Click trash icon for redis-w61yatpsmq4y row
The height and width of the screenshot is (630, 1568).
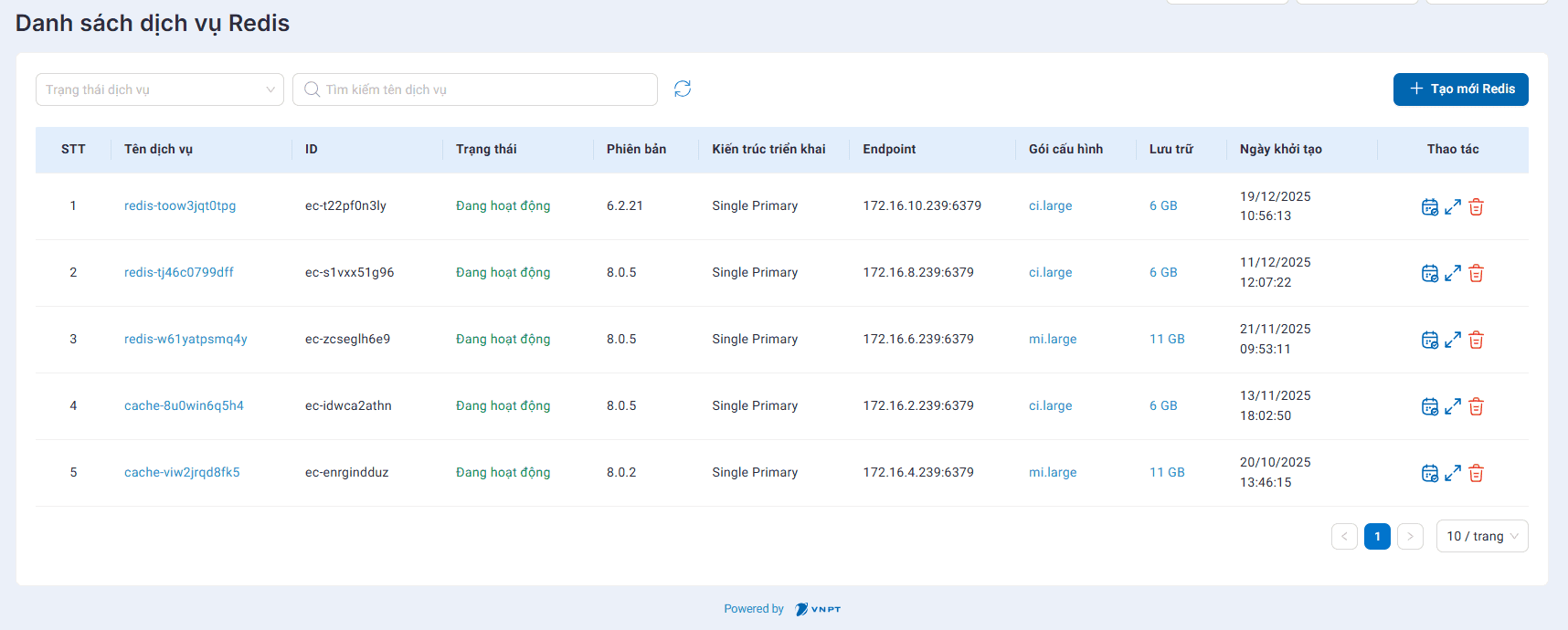point(1476,340)
